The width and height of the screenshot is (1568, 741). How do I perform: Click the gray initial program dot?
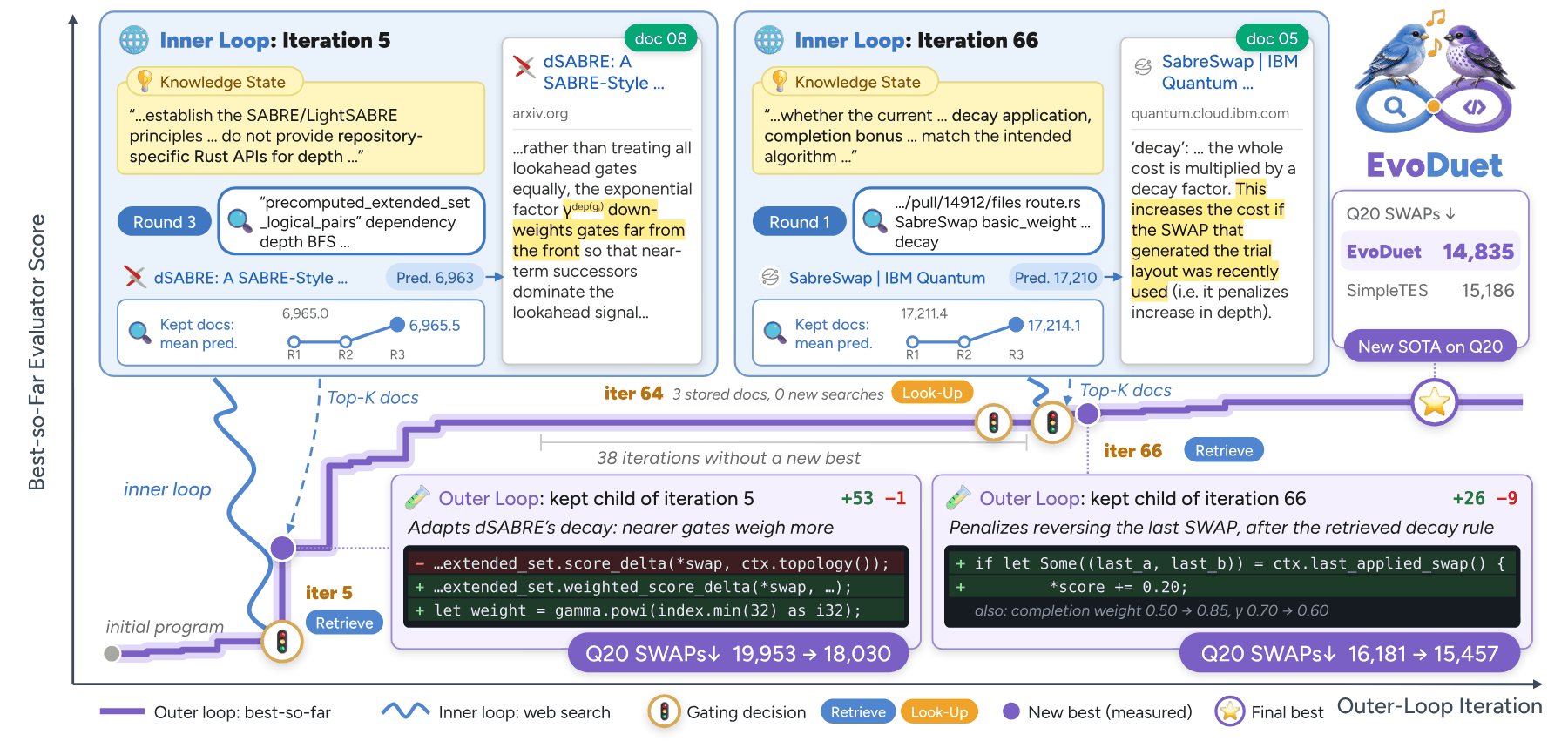tap(112, 653)
